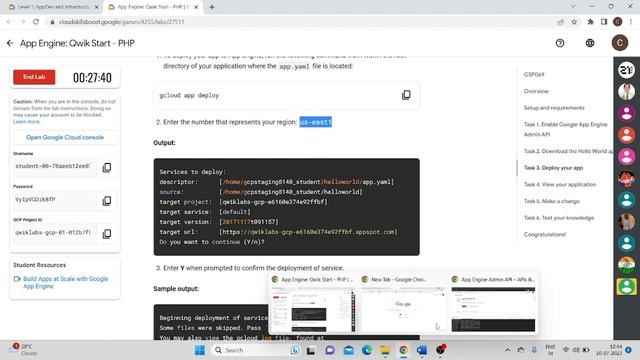Open Microsoft Edge from the taskbar

pyautogui.click(x=367, y=350)
